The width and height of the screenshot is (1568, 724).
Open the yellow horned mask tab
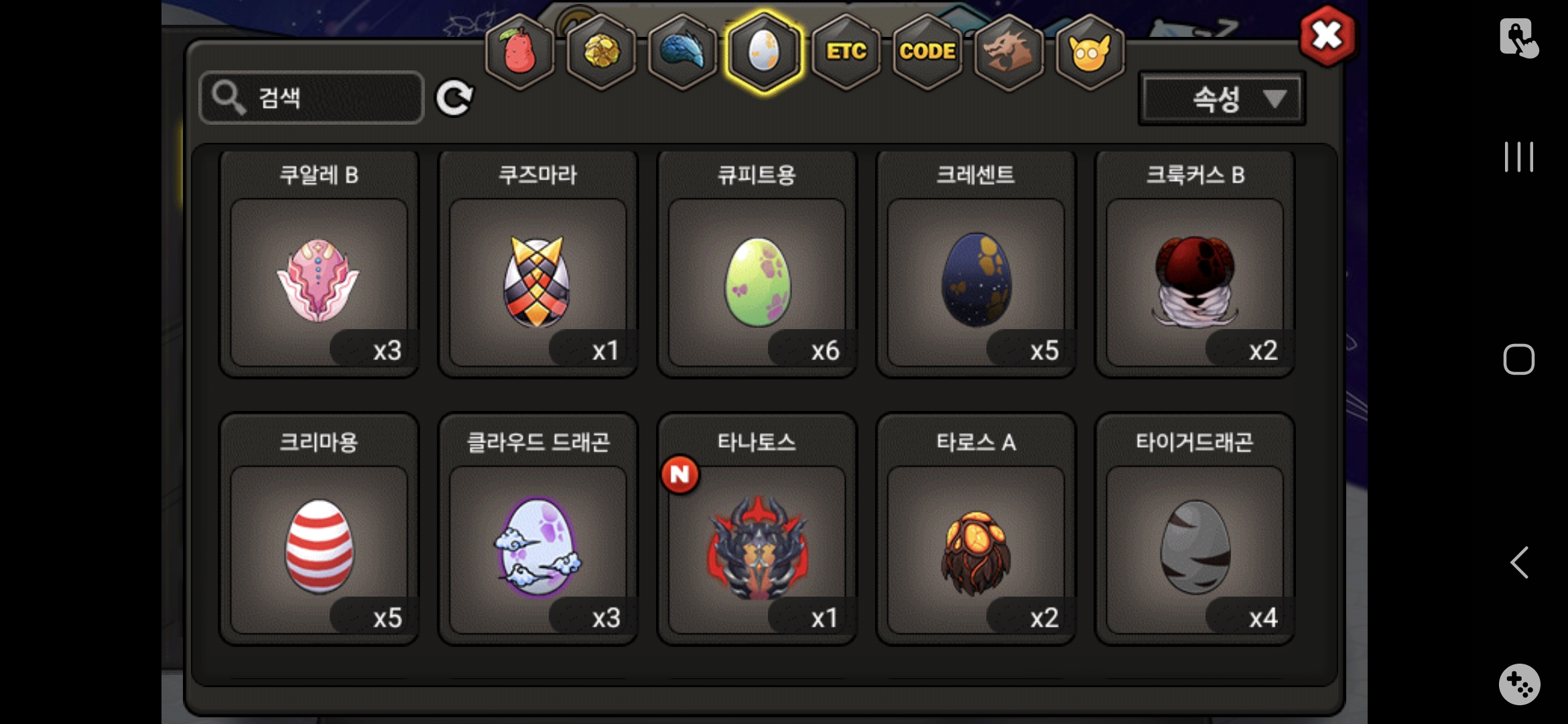[x=1090, y=52]
